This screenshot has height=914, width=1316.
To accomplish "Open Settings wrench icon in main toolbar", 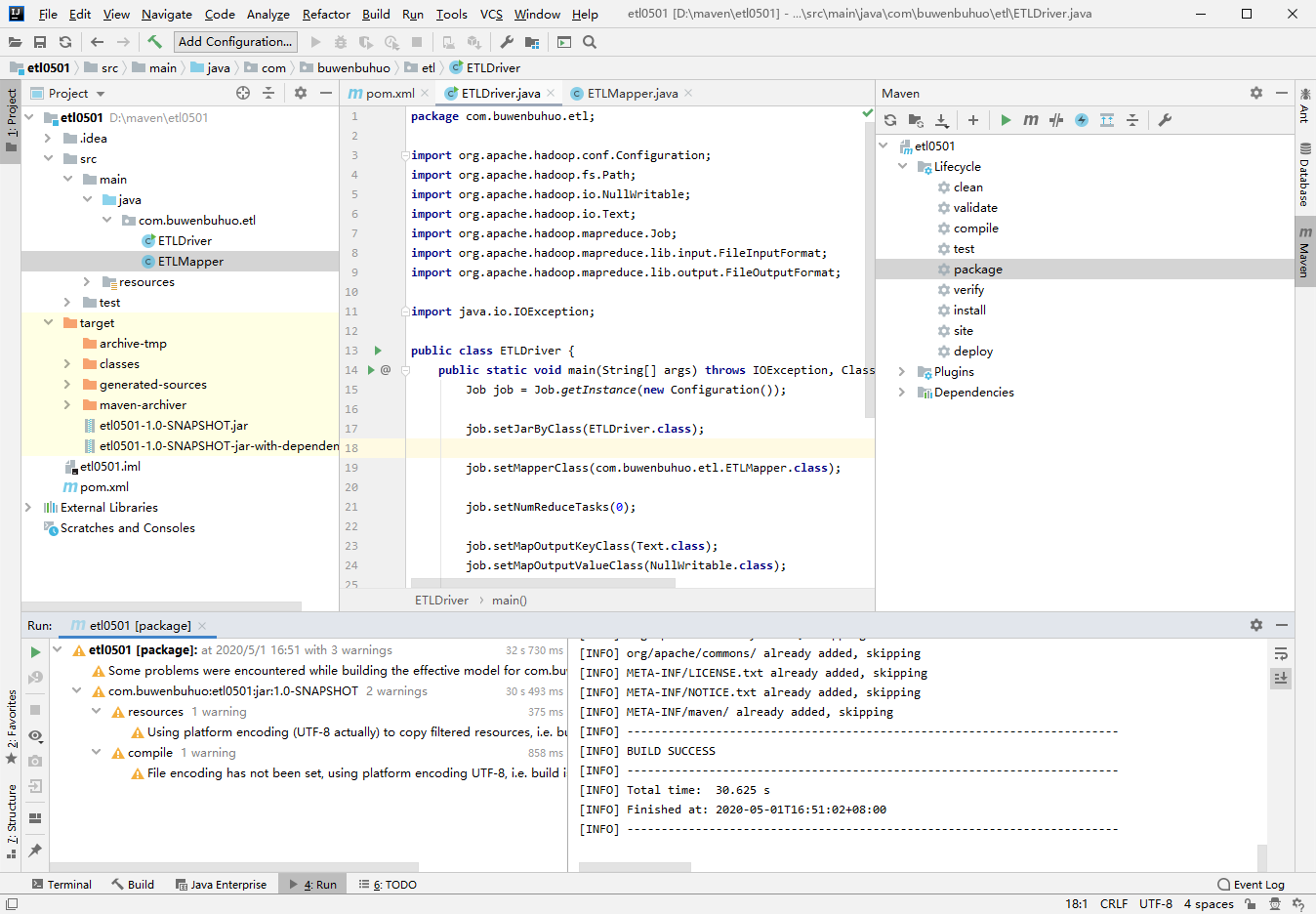I will coord(507,42).
